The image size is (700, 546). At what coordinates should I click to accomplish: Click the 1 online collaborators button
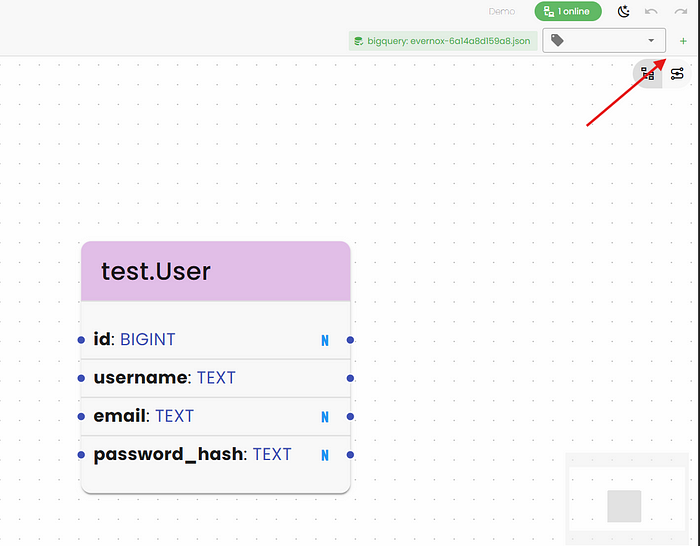pos(568,12)
